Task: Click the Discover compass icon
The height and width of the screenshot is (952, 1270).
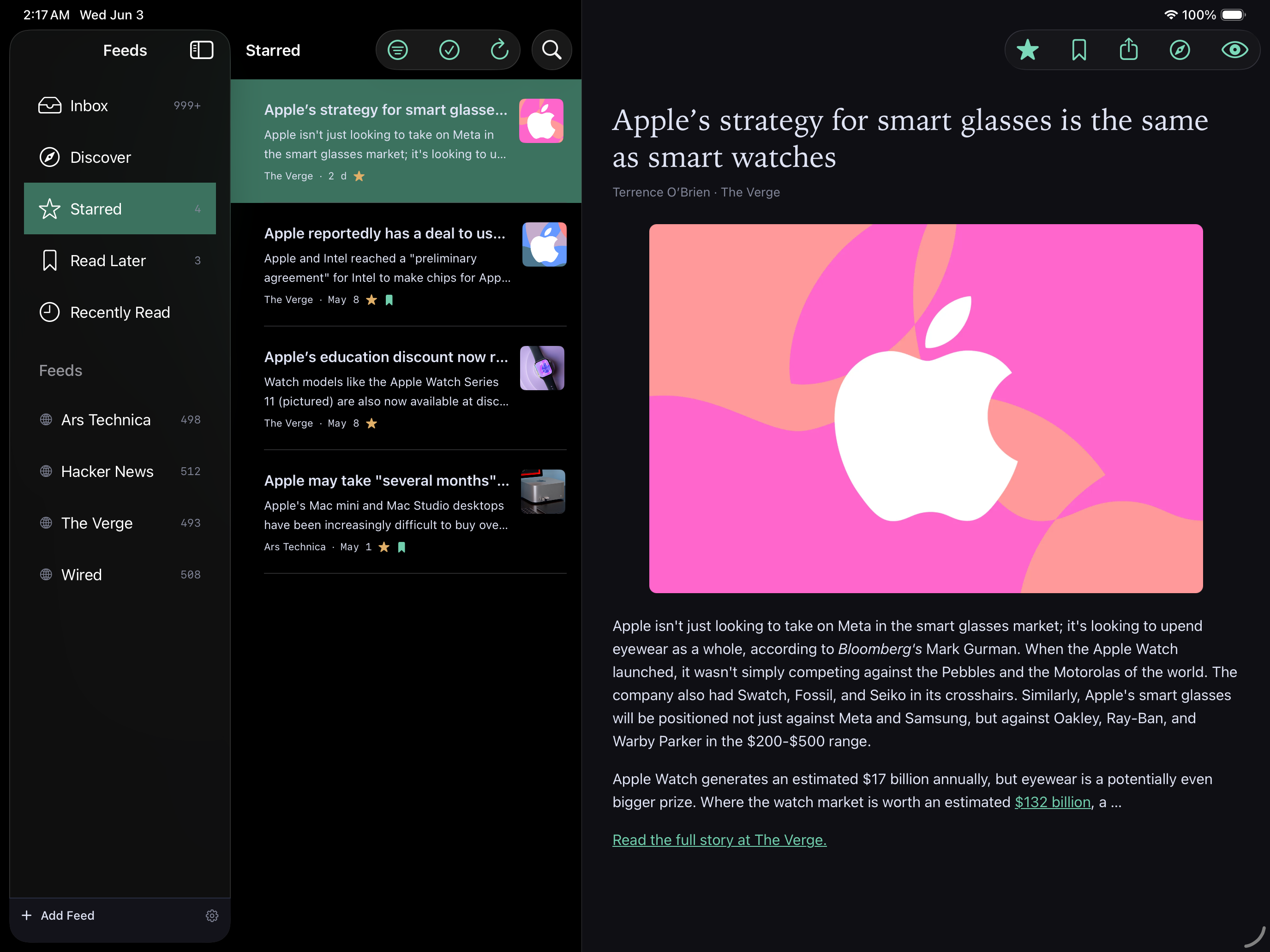Action: (49, 157)
